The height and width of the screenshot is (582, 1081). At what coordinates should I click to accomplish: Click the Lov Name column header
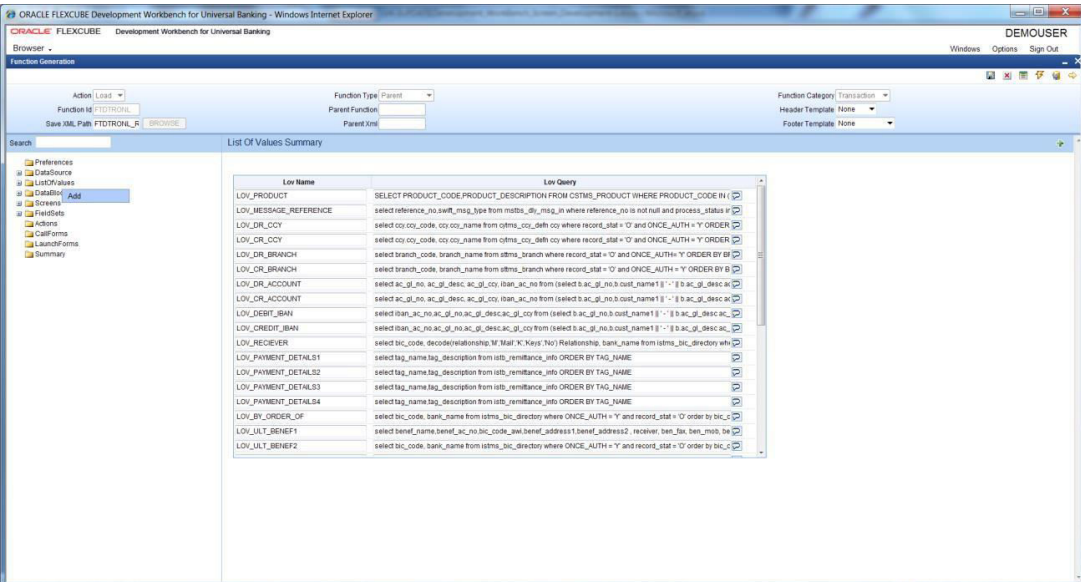pos(299,182)
